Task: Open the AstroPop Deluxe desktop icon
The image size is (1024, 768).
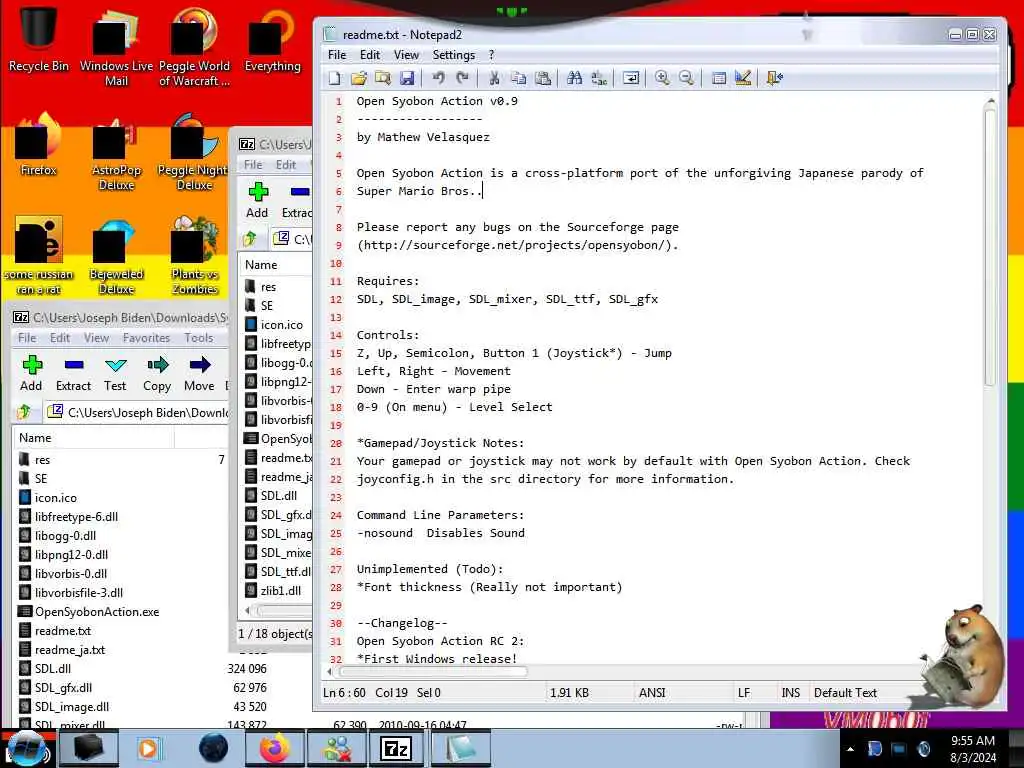Action: coord(116,152)
